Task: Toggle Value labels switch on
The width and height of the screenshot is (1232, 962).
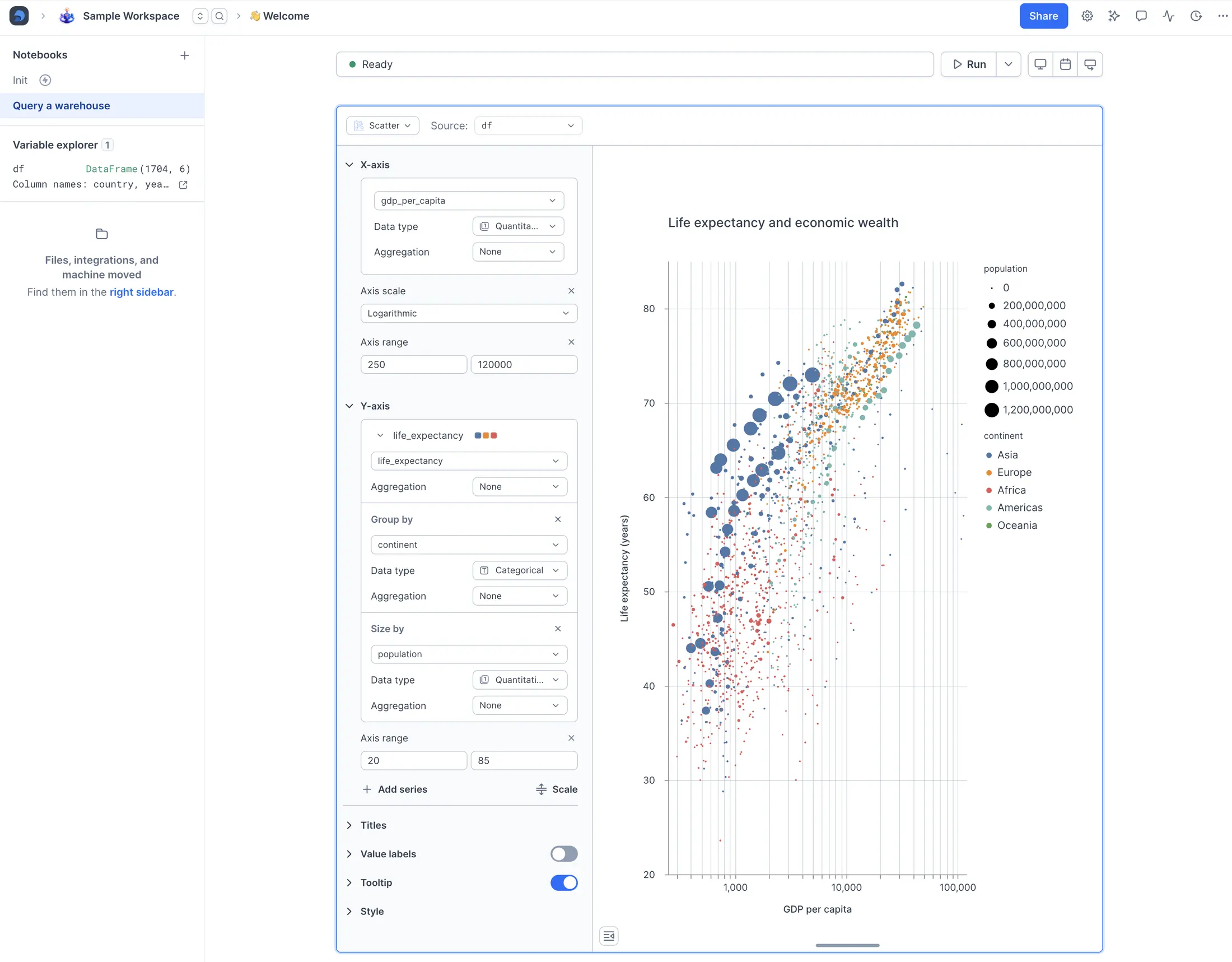Action: pos(563,854)
